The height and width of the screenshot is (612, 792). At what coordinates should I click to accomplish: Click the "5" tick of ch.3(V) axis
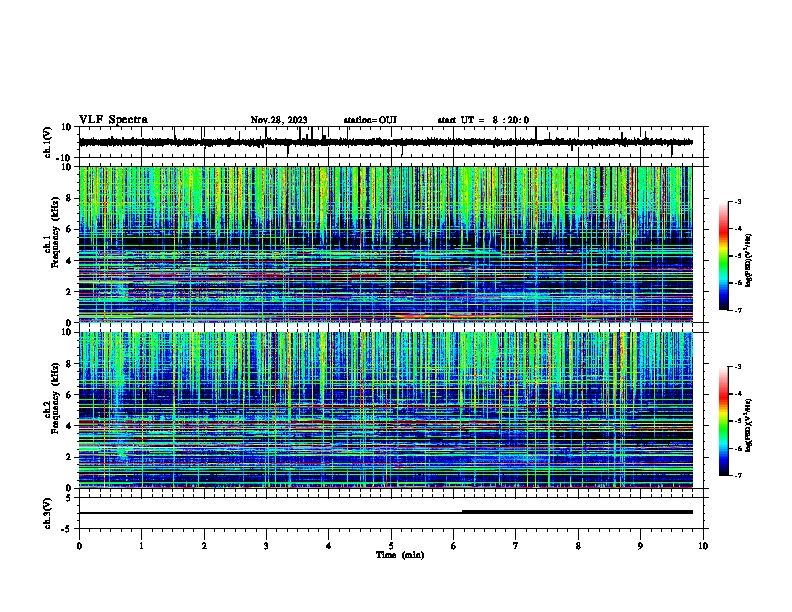pos(69,498)
